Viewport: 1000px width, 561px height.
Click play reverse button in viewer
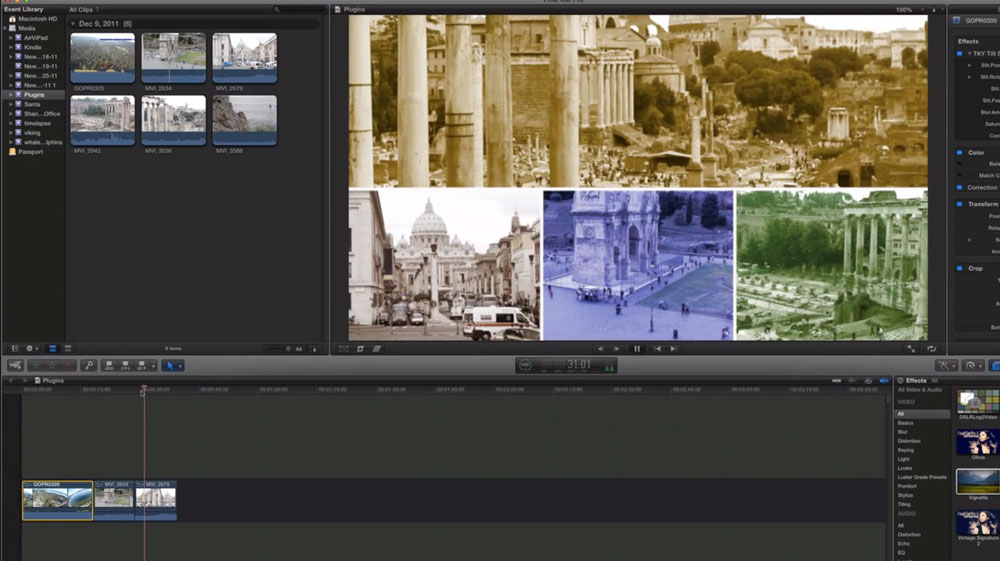600,349
